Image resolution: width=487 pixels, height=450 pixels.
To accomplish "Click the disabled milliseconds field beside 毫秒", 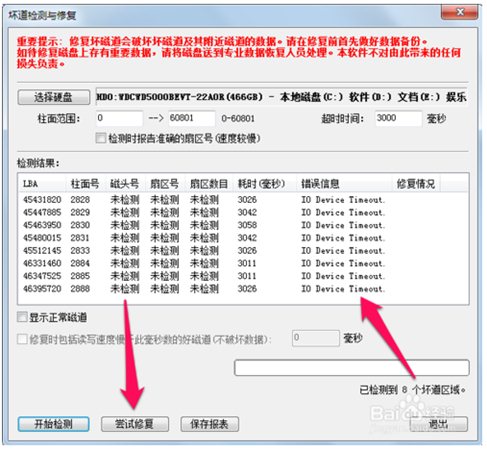I will coord(316,338).
